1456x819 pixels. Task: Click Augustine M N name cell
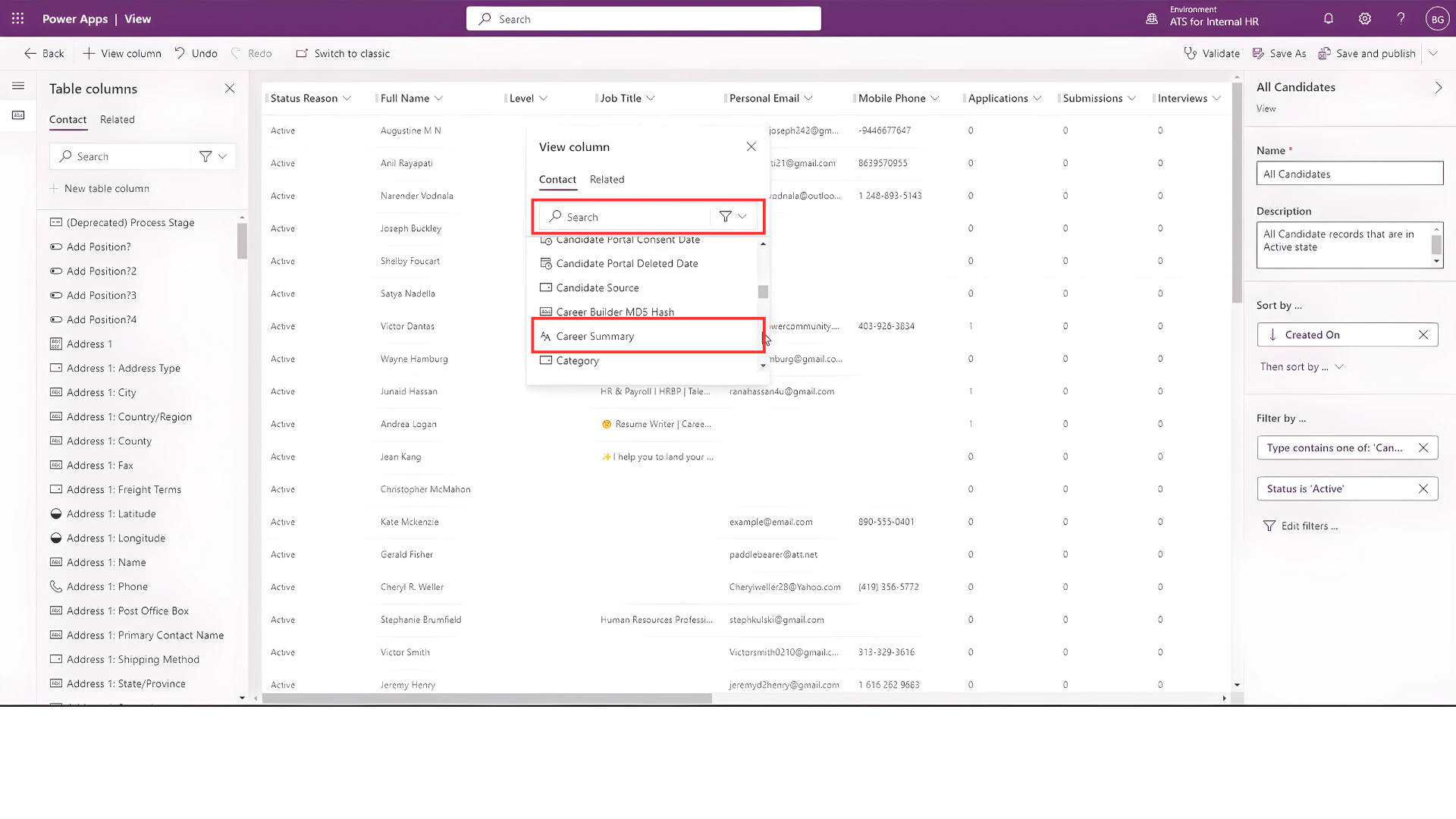411,130
